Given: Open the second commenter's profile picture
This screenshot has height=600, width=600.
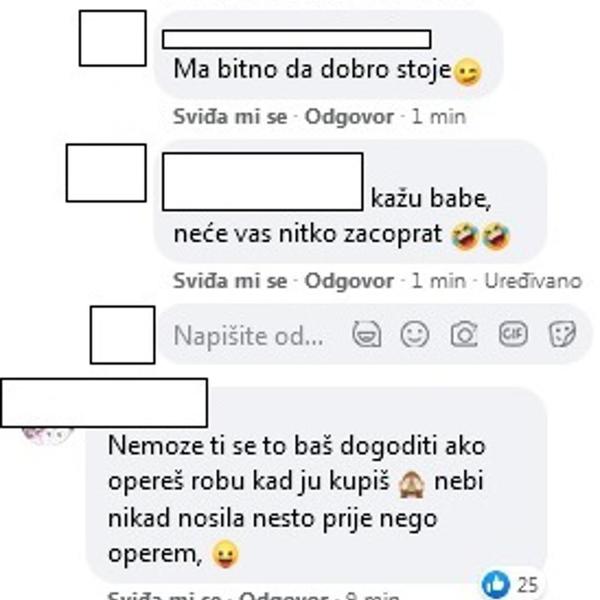Looking at the screenshot, I should pos(106,173).
